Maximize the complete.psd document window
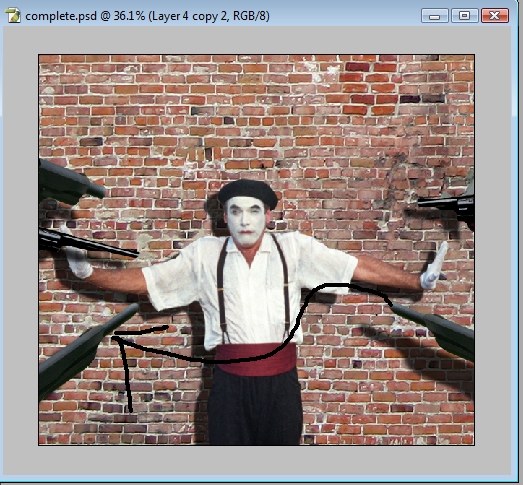This screenshot has width=523, height=485. point(464,16)
